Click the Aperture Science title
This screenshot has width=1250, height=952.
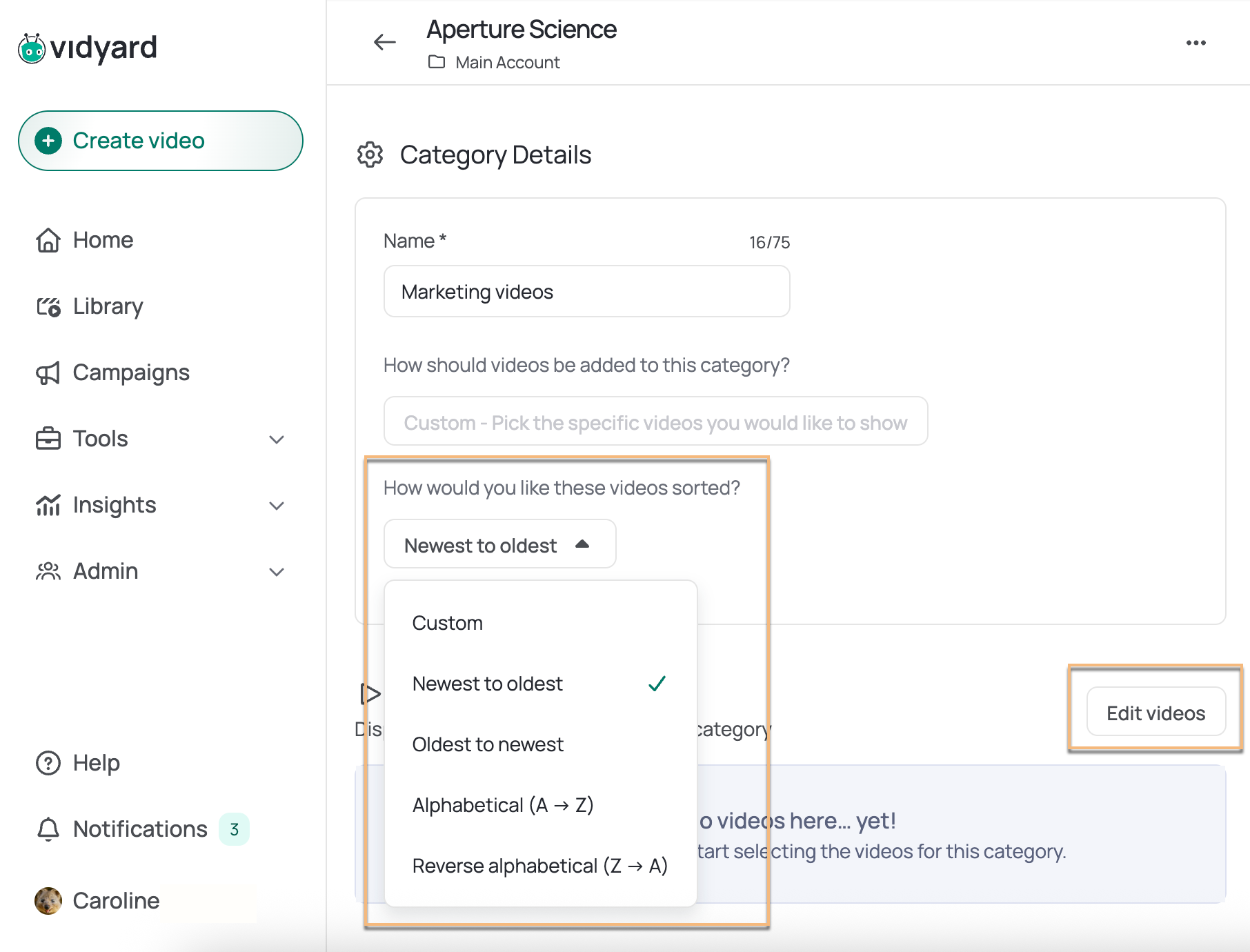[x=522, y=30]
